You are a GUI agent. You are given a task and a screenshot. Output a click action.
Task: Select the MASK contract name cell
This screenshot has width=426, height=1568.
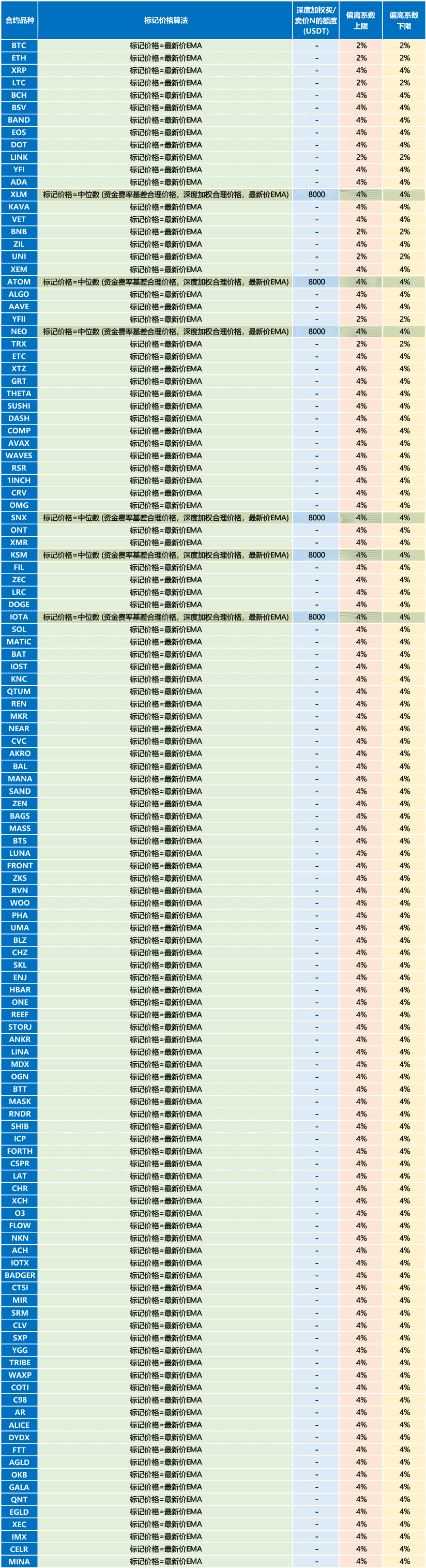pos(19,1102)
